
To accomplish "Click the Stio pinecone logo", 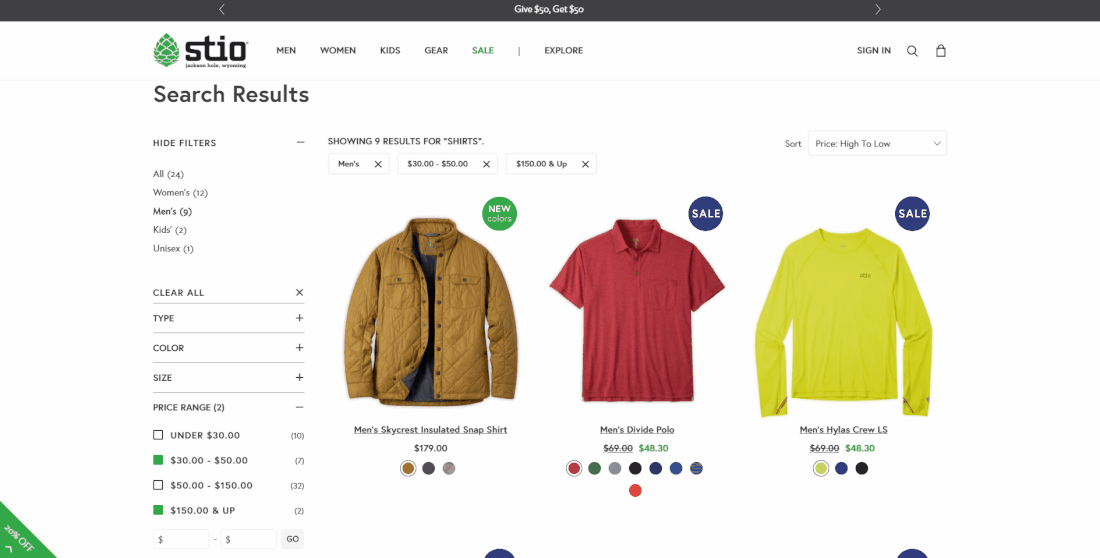I will click(x=200, y=51).
